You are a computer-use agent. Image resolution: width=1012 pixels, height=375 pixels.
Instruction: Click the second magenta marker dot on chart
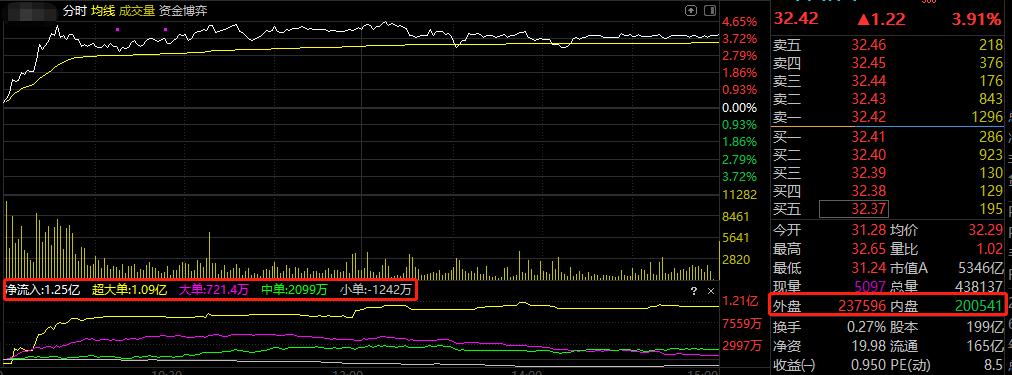[166, 29]
